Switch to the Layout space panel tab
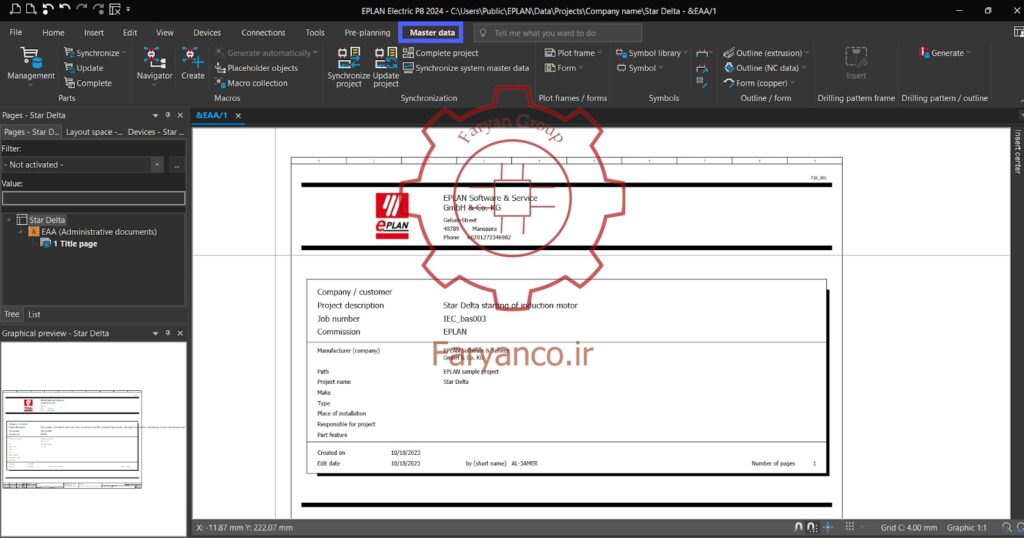 coord(93,132)
